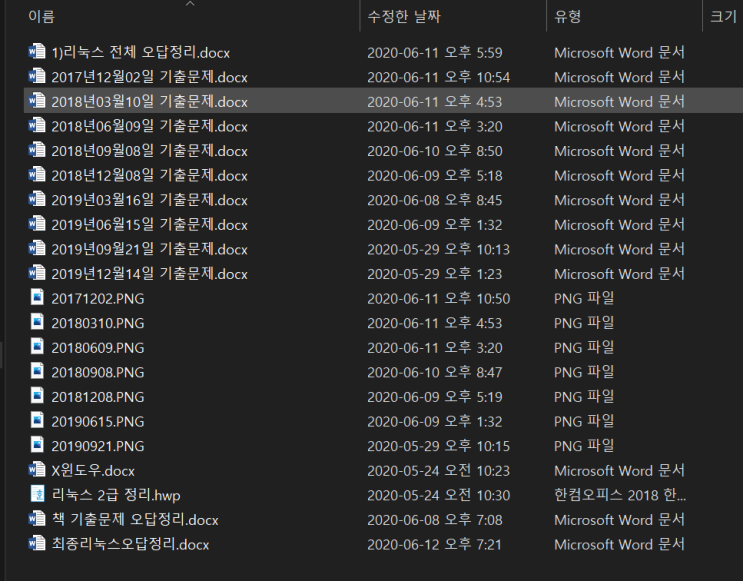Select file name 2018년06월09일 기출문제.docx
Viewport: 743px width, 581px height.
pyautogui.click(x=149, y=126)
